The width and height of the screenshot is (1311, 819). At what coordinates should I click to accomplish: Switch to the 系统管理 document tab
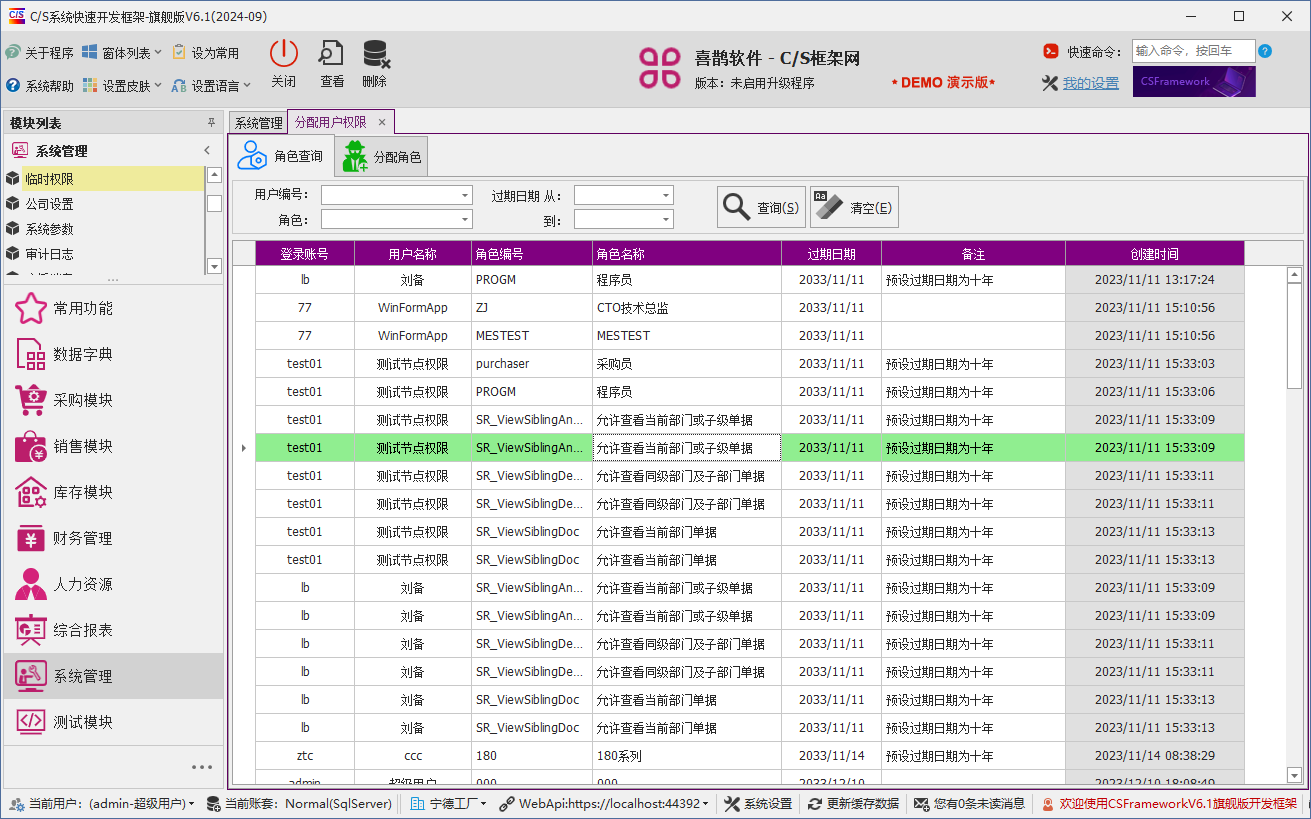[258, 123]
